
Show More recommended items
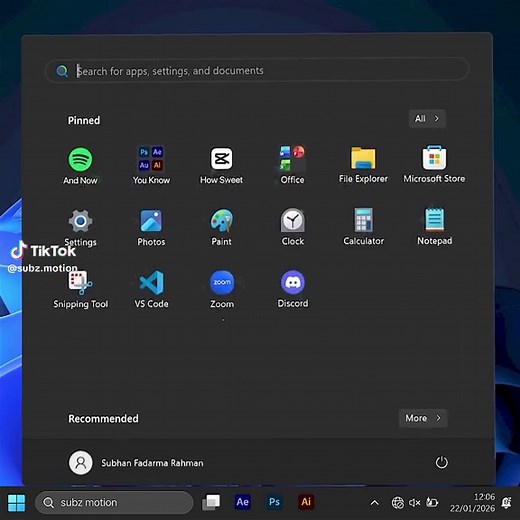423,418
